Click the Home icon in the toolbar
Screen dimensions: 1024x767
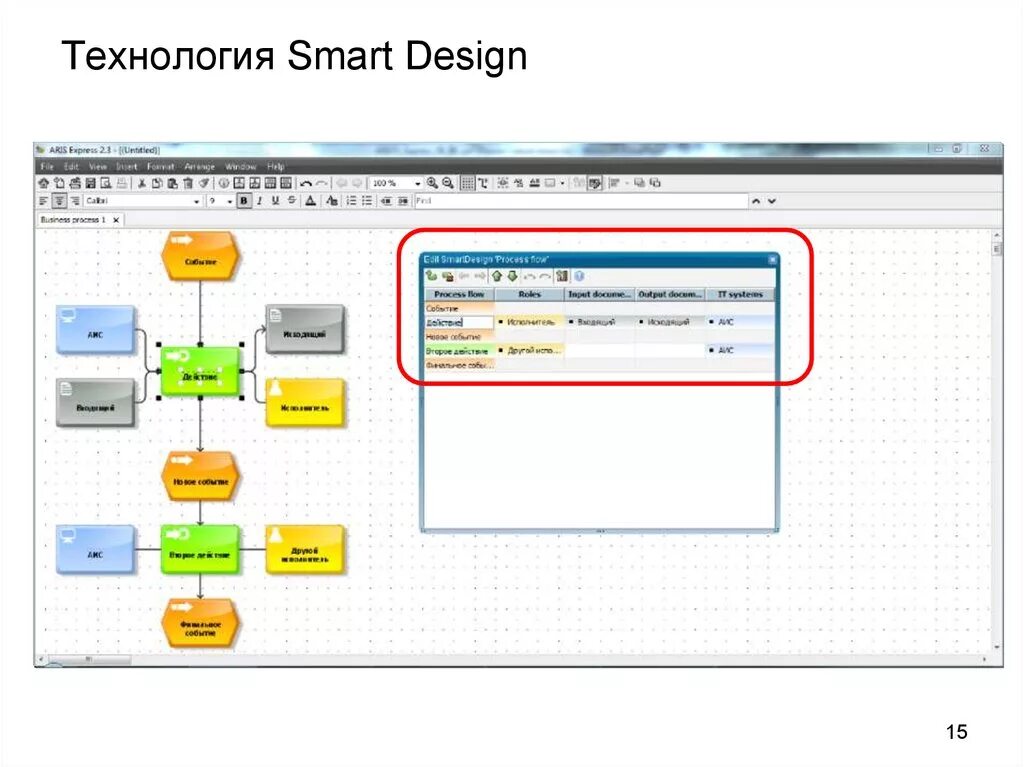(x=44, y=184)
